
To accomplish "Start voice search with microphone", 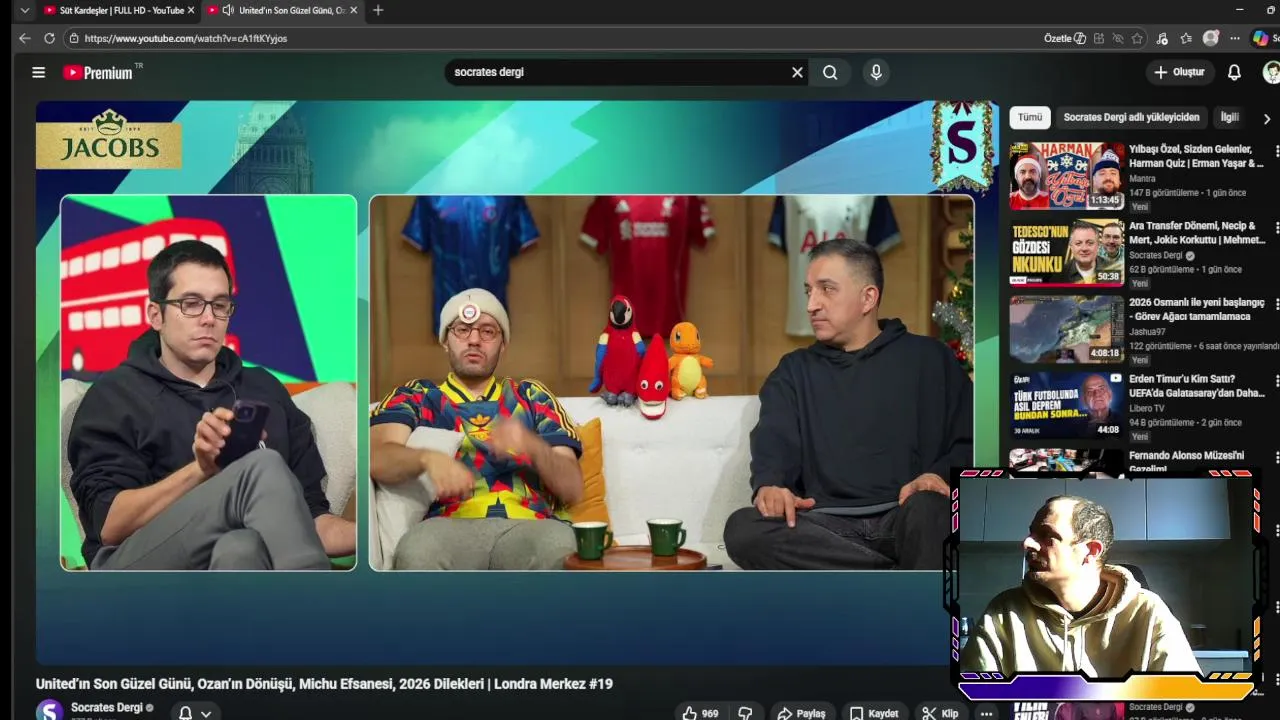I will 876,72.
